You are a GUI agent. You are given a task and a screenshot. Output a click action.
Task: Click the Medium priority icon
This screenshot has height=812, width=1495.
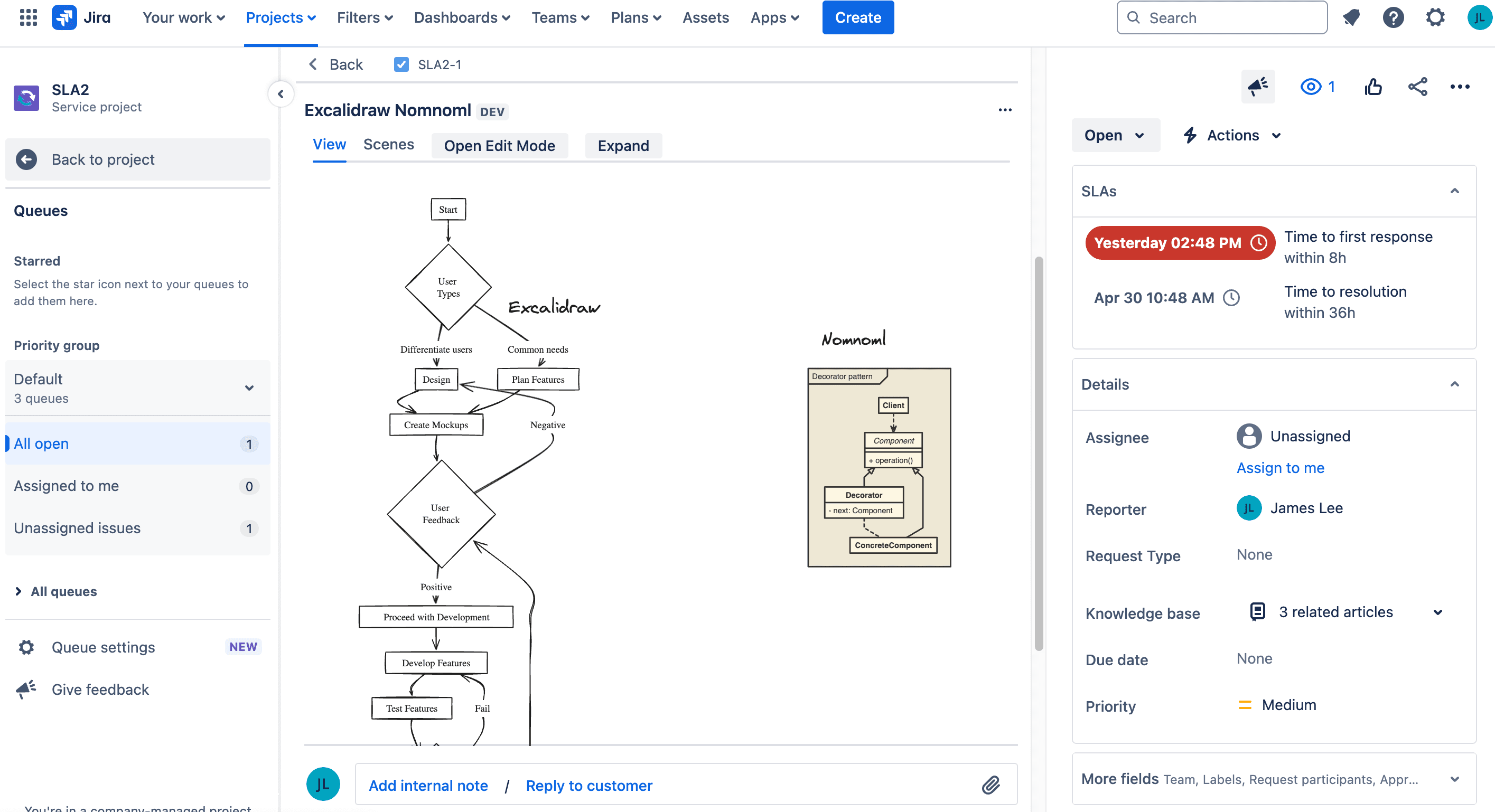tap(1245, 705)
